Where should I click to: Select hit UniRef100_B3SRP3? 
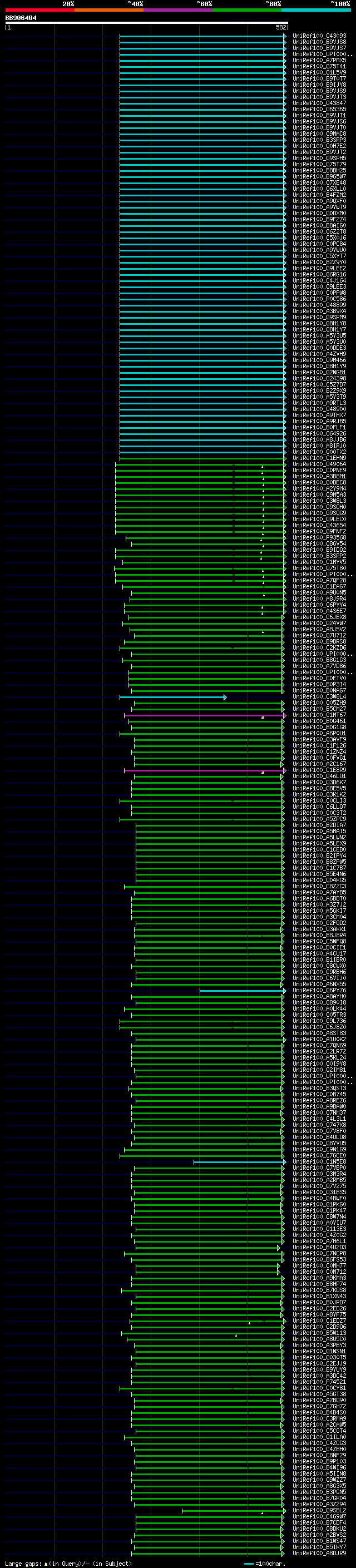click(319, 140)
